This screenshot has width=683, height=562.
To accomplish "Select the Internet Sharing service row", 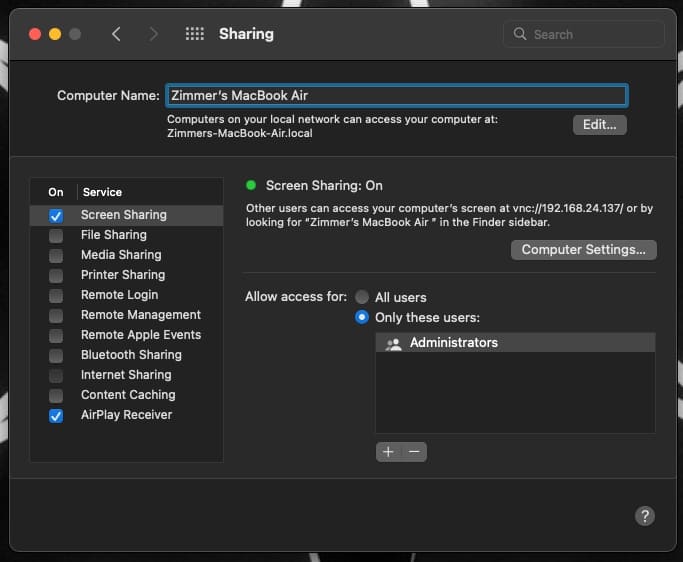I will click(126, 376).
